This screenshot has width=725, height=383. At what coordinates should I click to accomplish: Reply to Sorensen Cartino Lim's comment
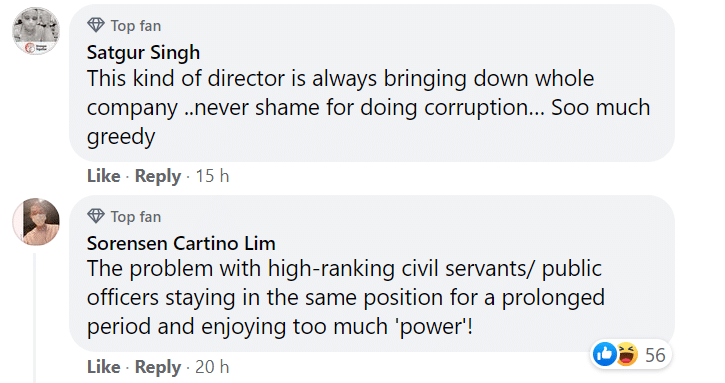pos(158,367)
